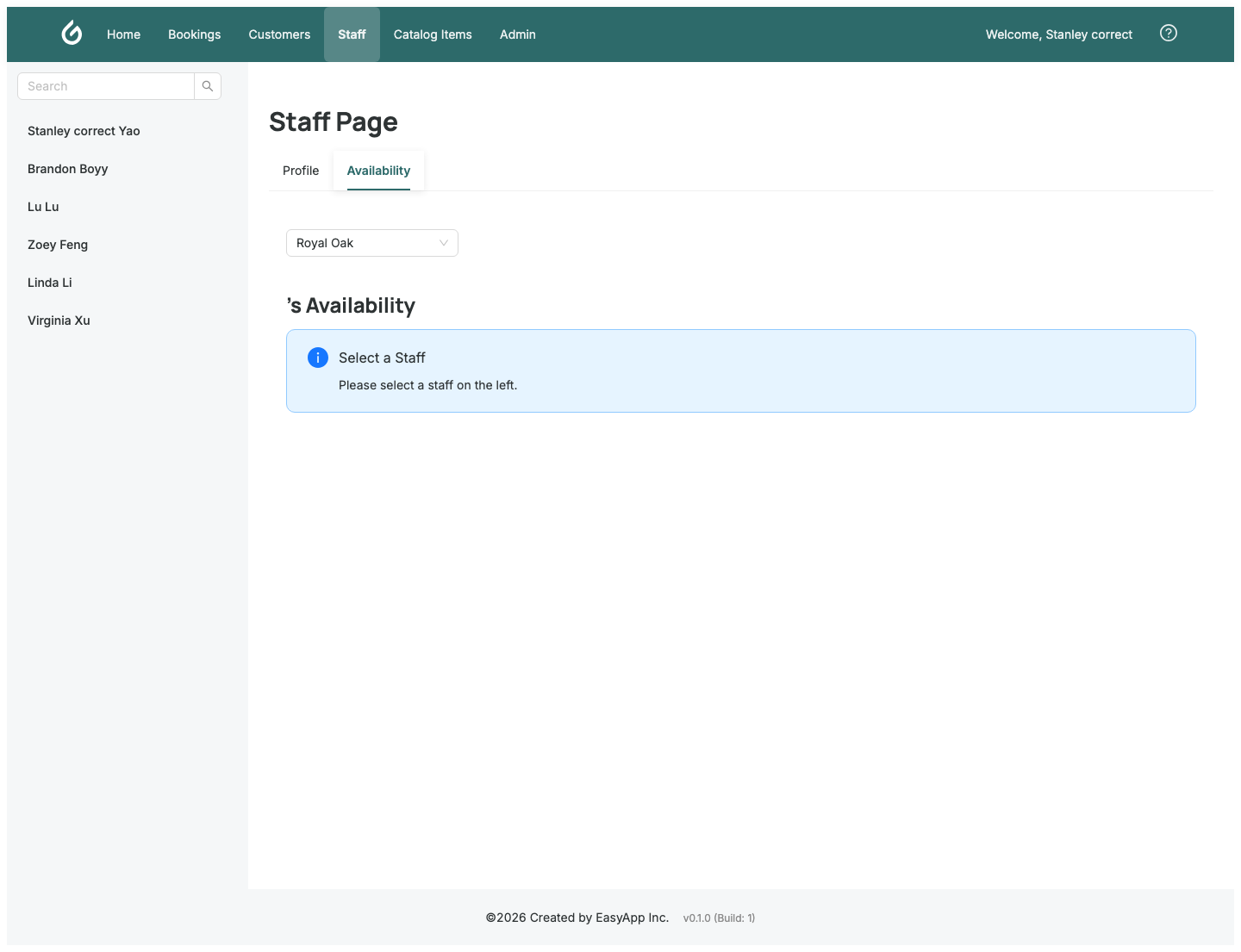
Task: Open the Bookings menu item
Action: click(195, 34)
